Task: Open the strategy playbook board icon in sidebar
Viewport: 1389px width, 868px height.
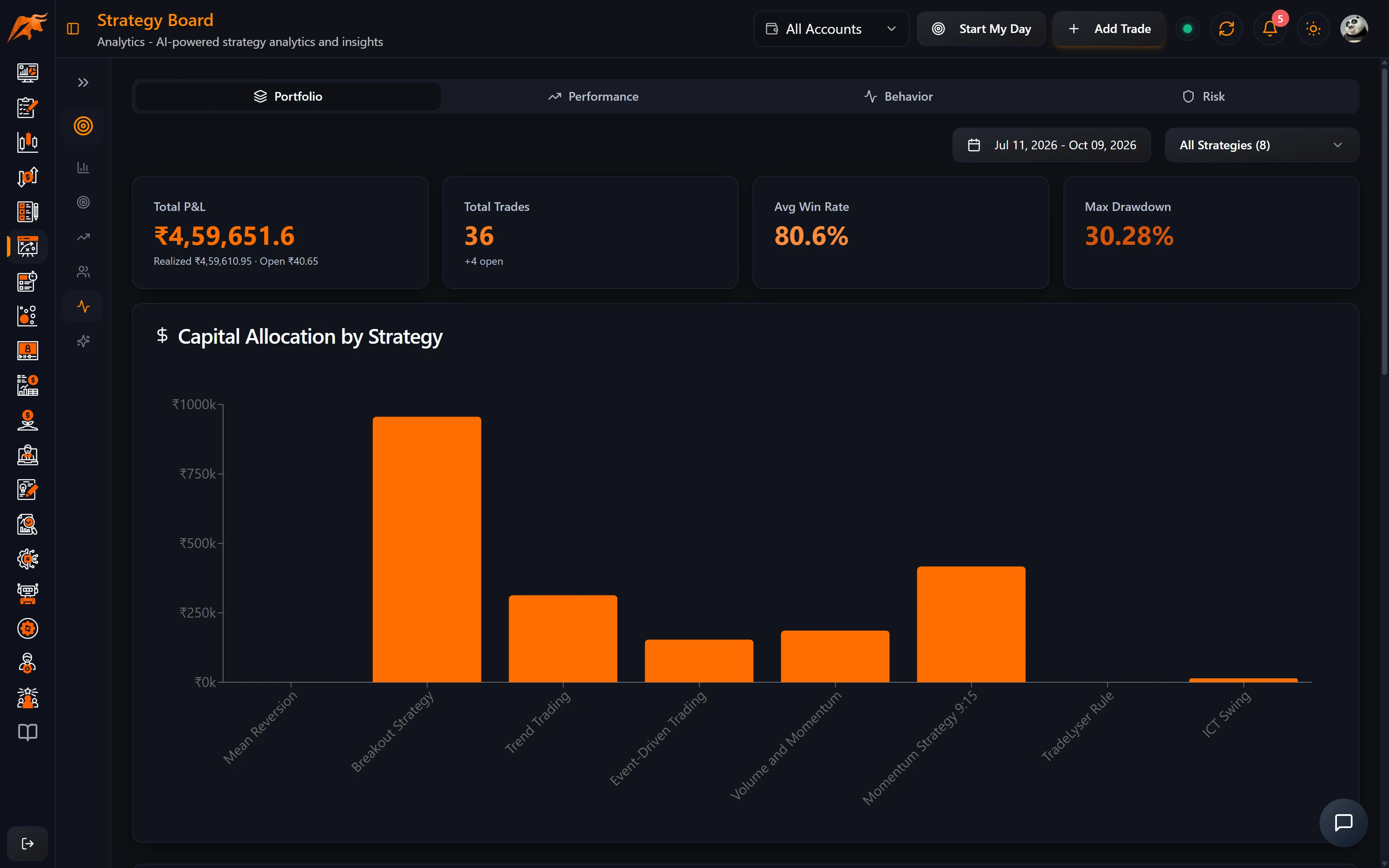Action: click(27, 246)
